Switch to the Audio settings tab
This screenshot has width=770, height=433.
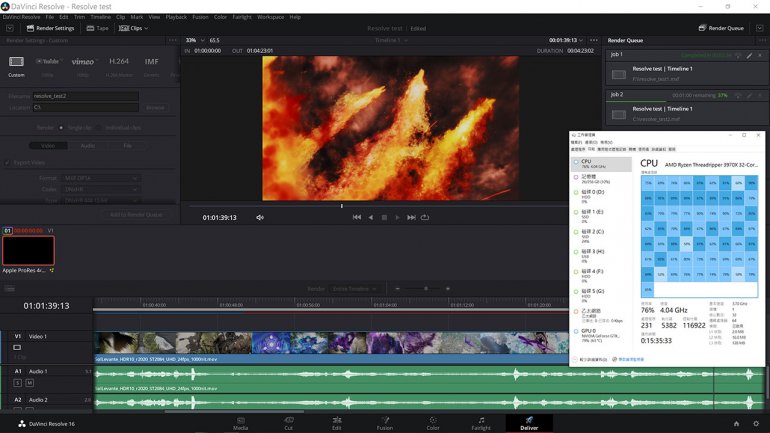(x=88, y=145)
